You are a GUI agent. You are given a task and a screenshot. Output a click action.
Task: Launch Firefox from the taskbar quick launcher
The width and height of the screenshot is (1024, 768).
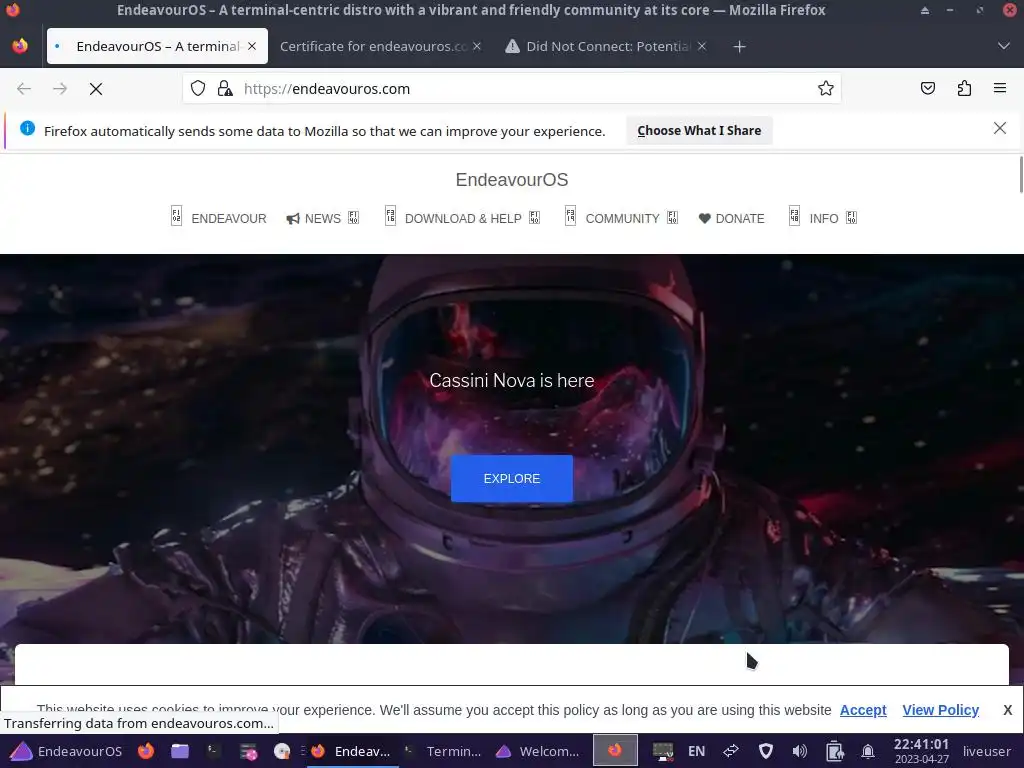[146, 751]
